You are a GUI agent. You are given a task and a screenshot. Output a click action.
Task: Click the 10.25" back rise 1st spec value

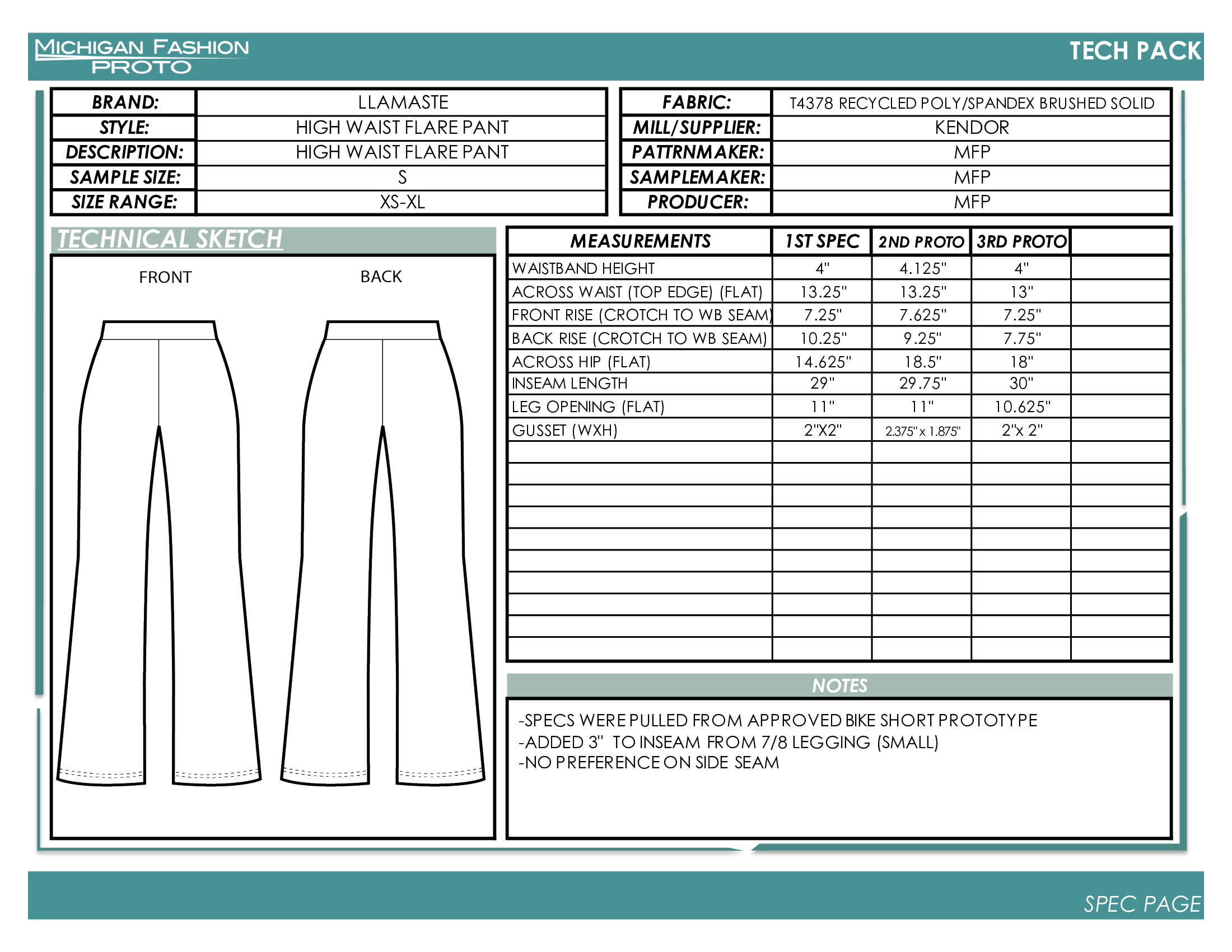tap(823, 338)
